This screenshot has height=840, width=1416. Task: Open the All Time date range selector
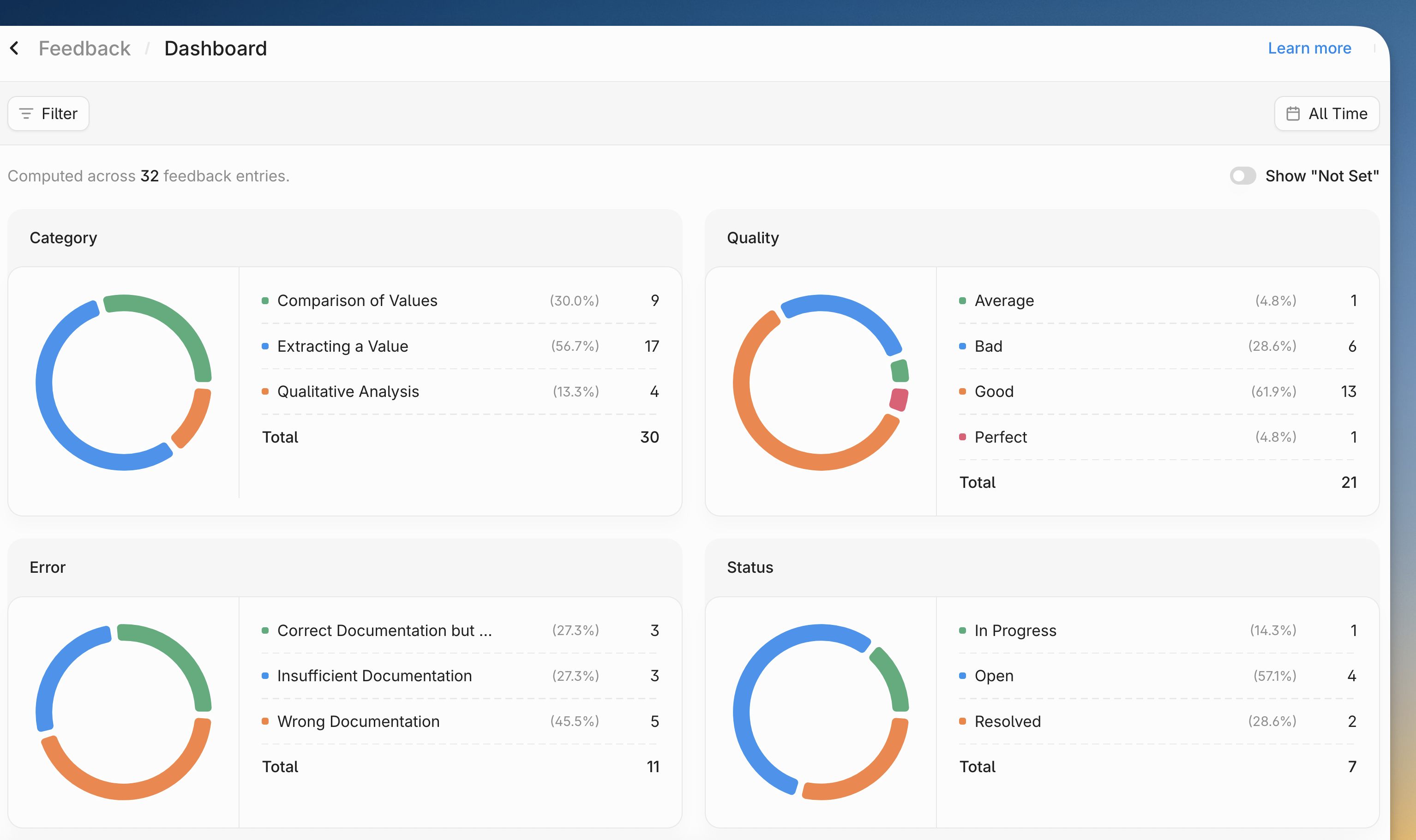click(x=1326, y=113)
